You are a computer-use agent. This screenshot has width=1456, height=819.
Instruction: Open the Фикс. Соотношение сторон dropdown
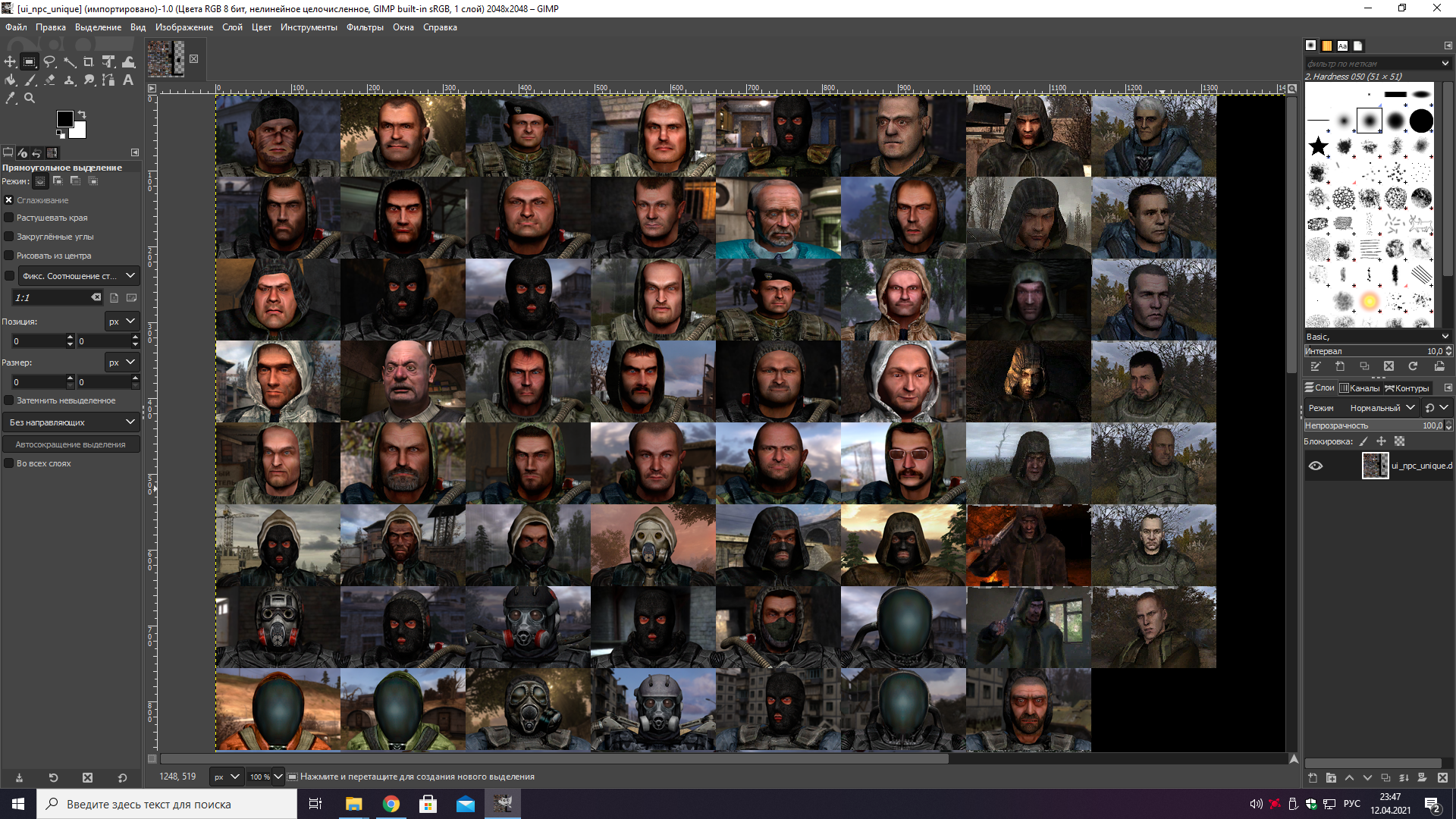click(79, 276)
